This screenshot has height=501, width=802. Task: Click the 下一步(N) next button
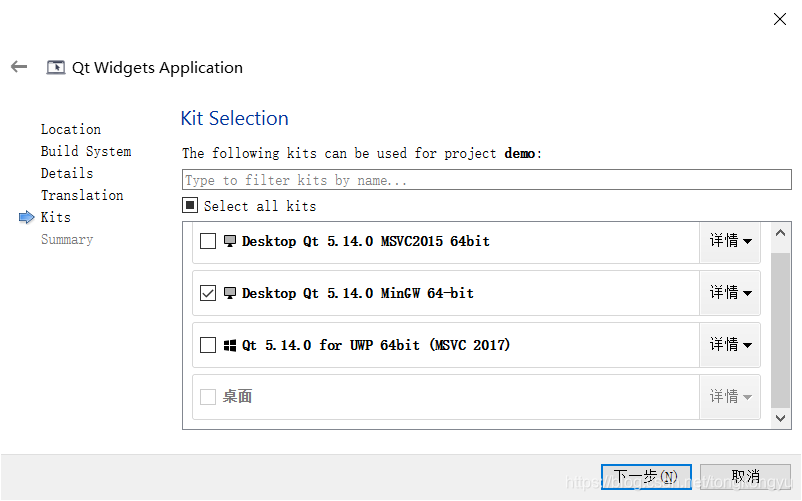[646, 476]
